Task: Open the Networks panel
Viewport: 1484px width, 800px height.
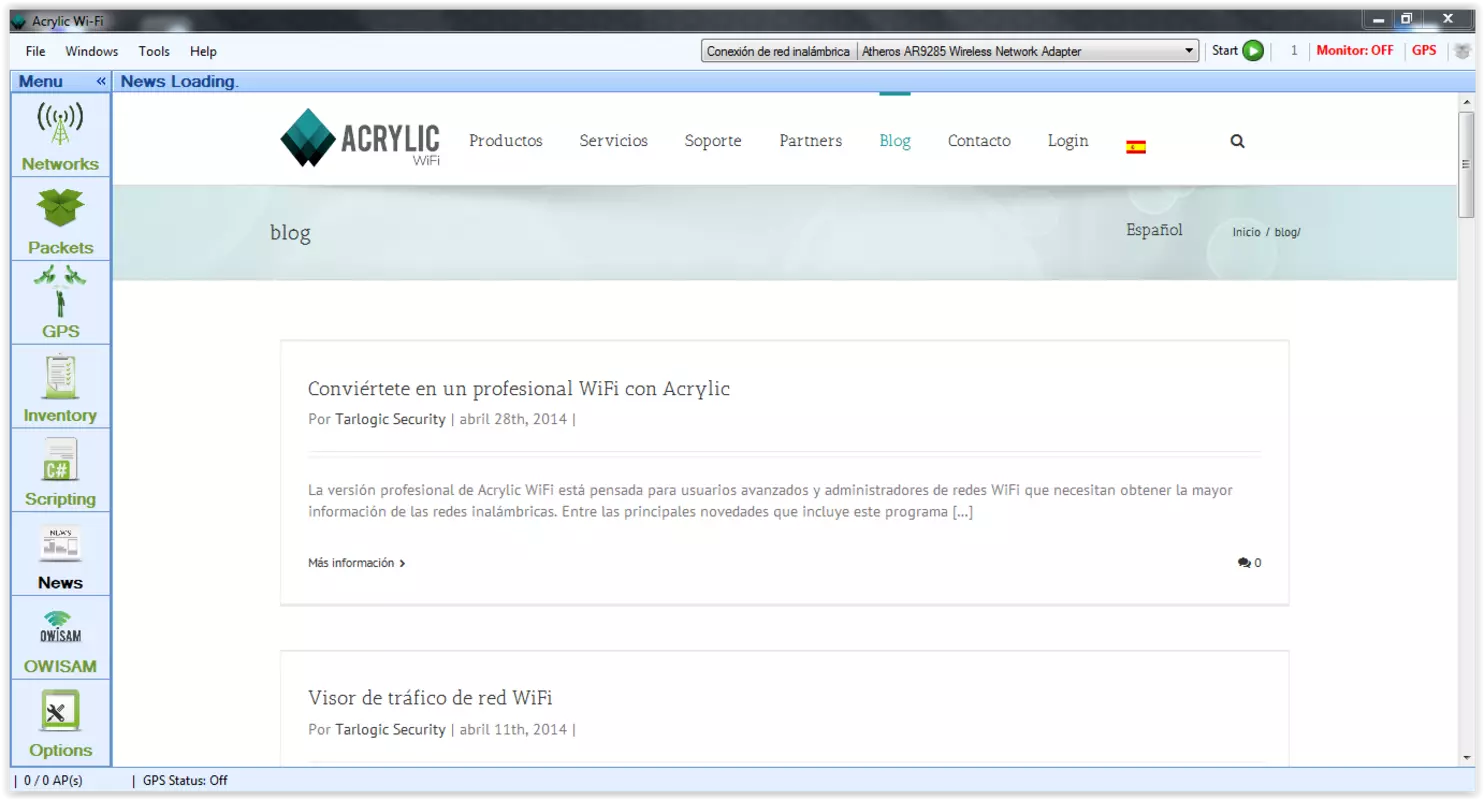Action: [x=60, y=136]
